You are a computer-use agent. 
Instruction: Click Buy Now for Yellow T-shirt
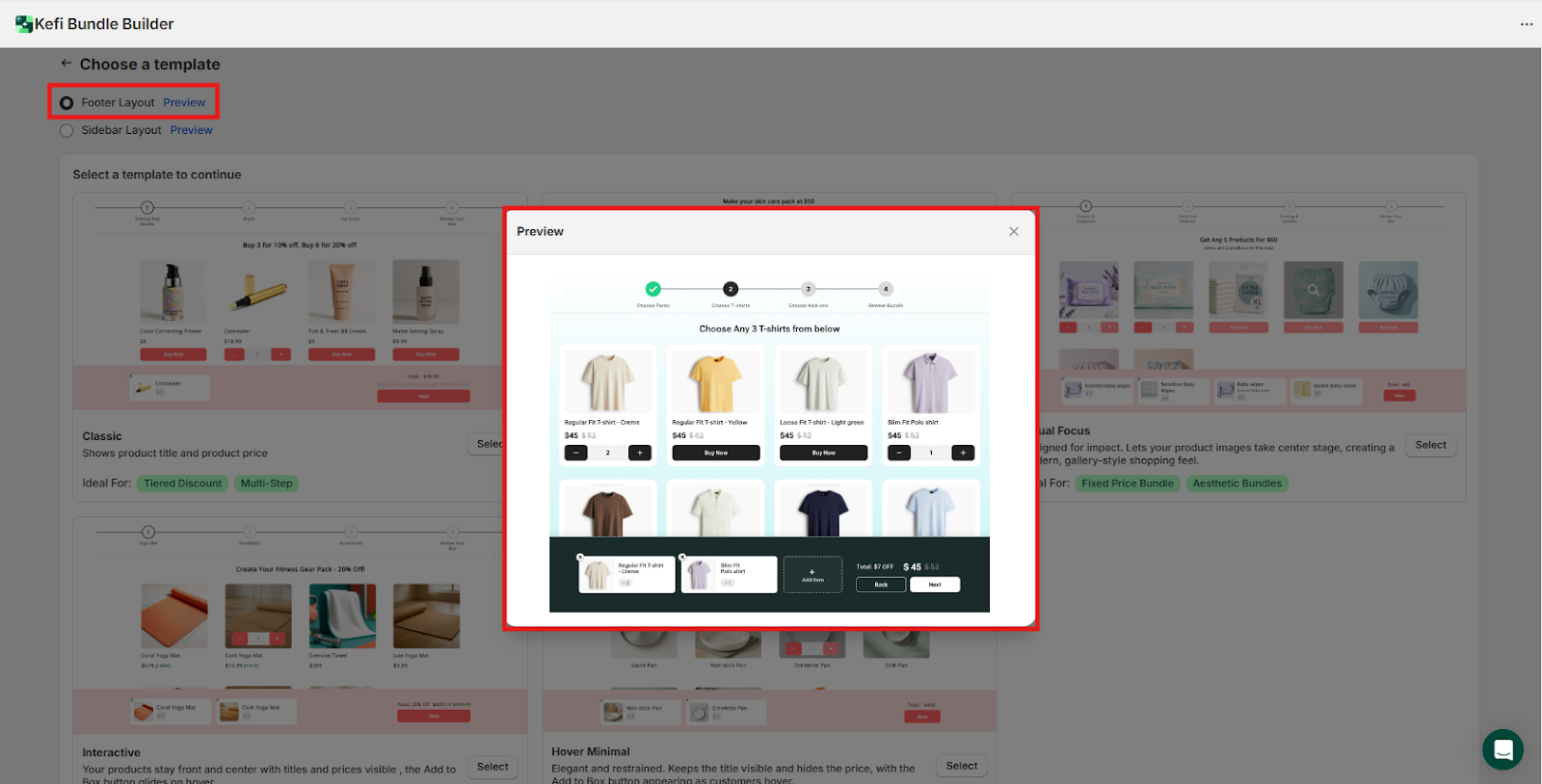[715, 453]
